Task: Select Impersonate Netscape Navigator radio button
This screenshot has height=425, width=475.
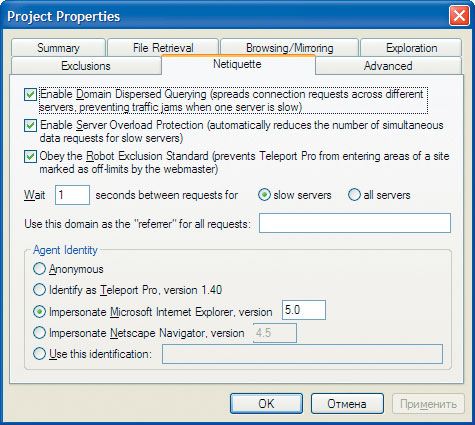Action: click(39, 333)
